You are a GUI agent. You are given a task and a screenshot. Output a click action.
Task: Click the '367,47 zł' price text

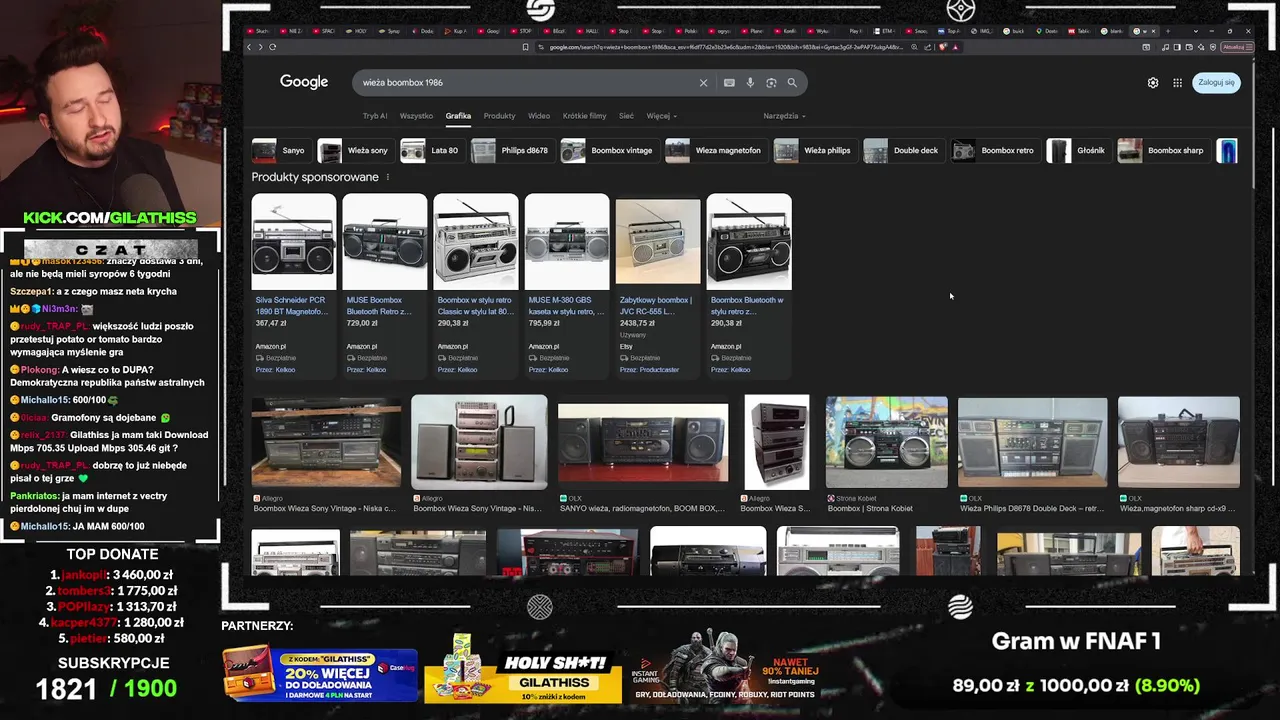click(x=271, y=323)
